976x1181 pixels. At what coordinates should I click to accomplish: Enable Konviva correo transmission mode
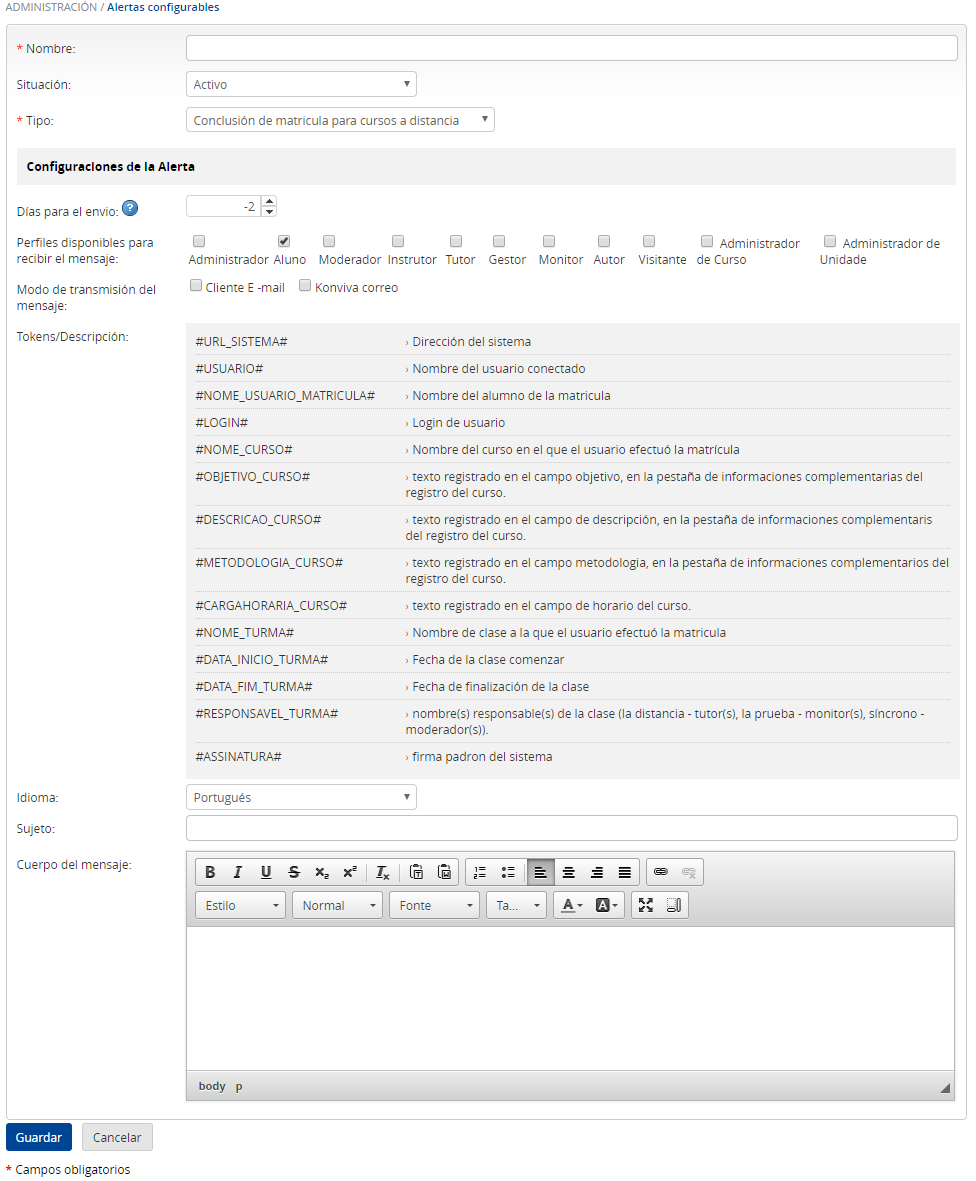[x=305, y=285]
